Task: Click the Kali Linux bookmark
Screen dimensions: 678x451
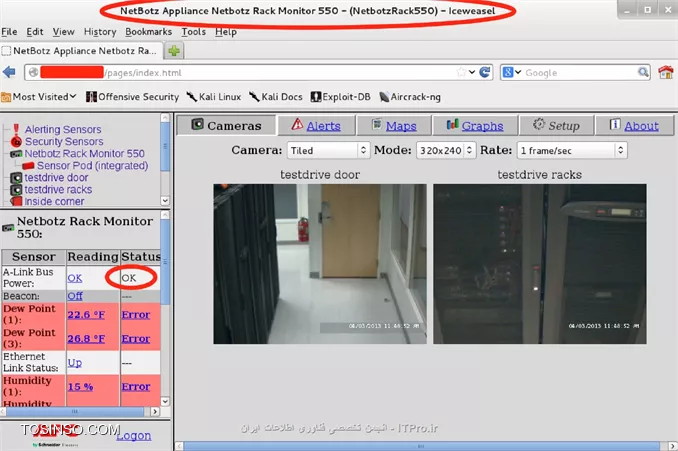Action: (x=214, y=97)
